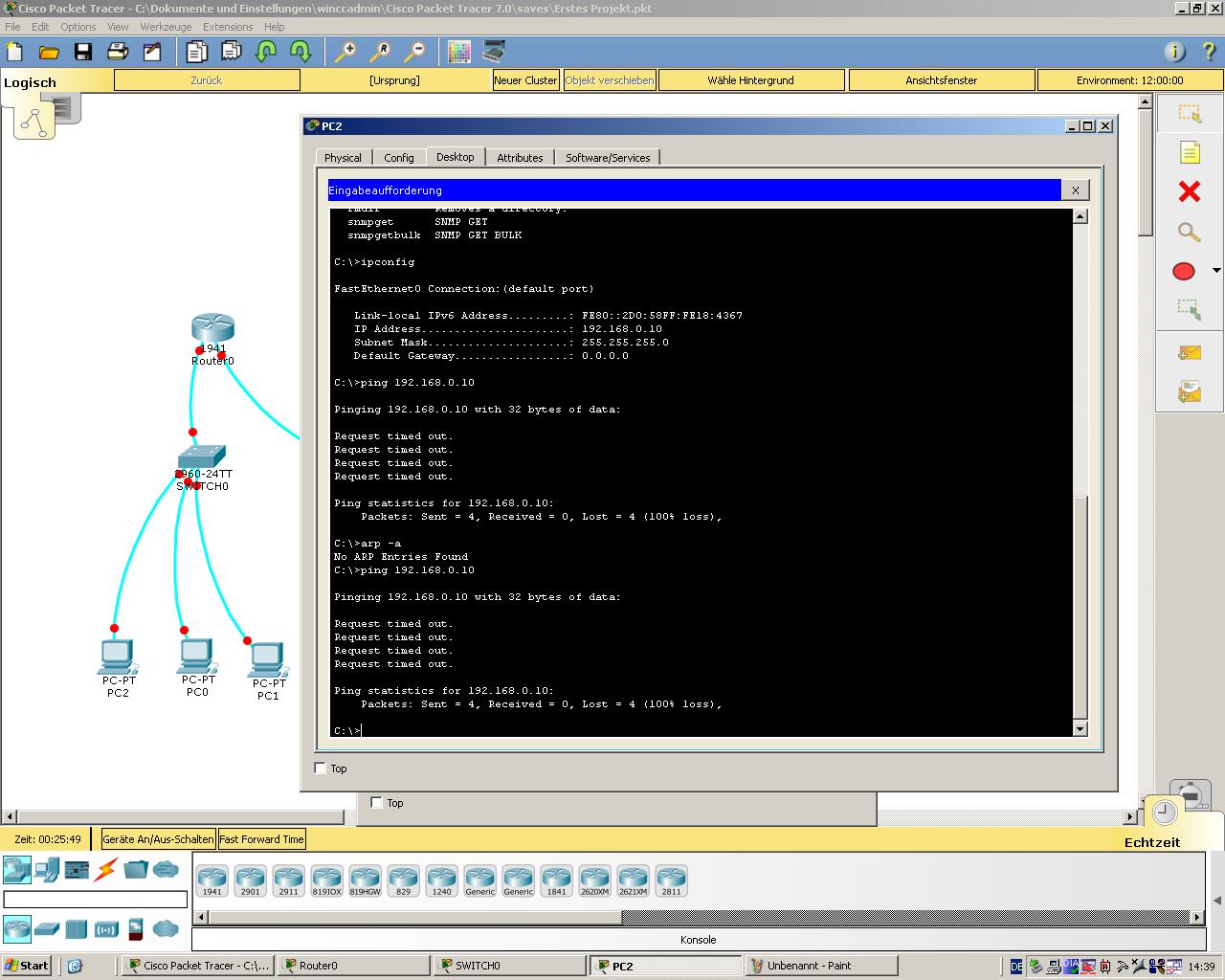Screen dimensions: 1225x980
Task: Select the red ellipse Draw shape tool
Action: pyautogui.click(x=1184, y=272)
